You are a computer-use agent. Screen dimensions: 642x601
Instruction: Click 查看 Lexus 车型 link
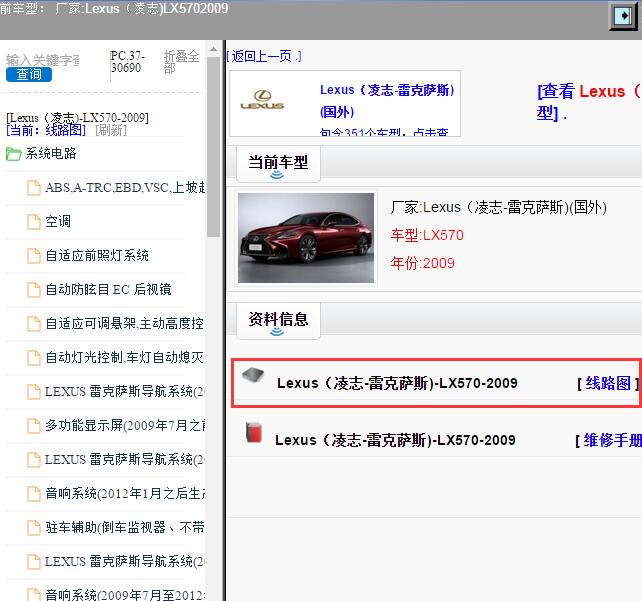pos(589,102)
